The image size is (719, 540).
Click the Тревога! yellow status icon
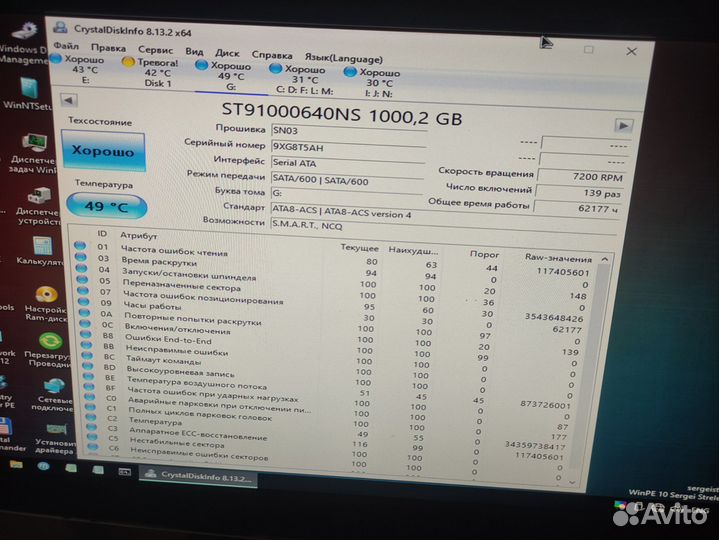(128, 62)
